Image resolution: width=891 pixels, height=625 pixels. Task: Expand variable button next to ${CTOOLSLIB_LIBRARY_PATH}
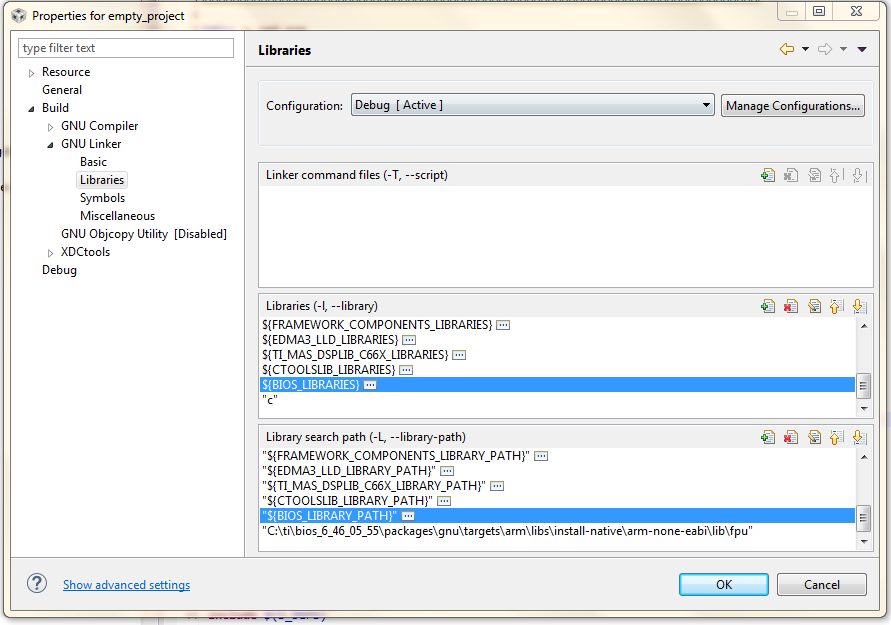click(444, 501)
